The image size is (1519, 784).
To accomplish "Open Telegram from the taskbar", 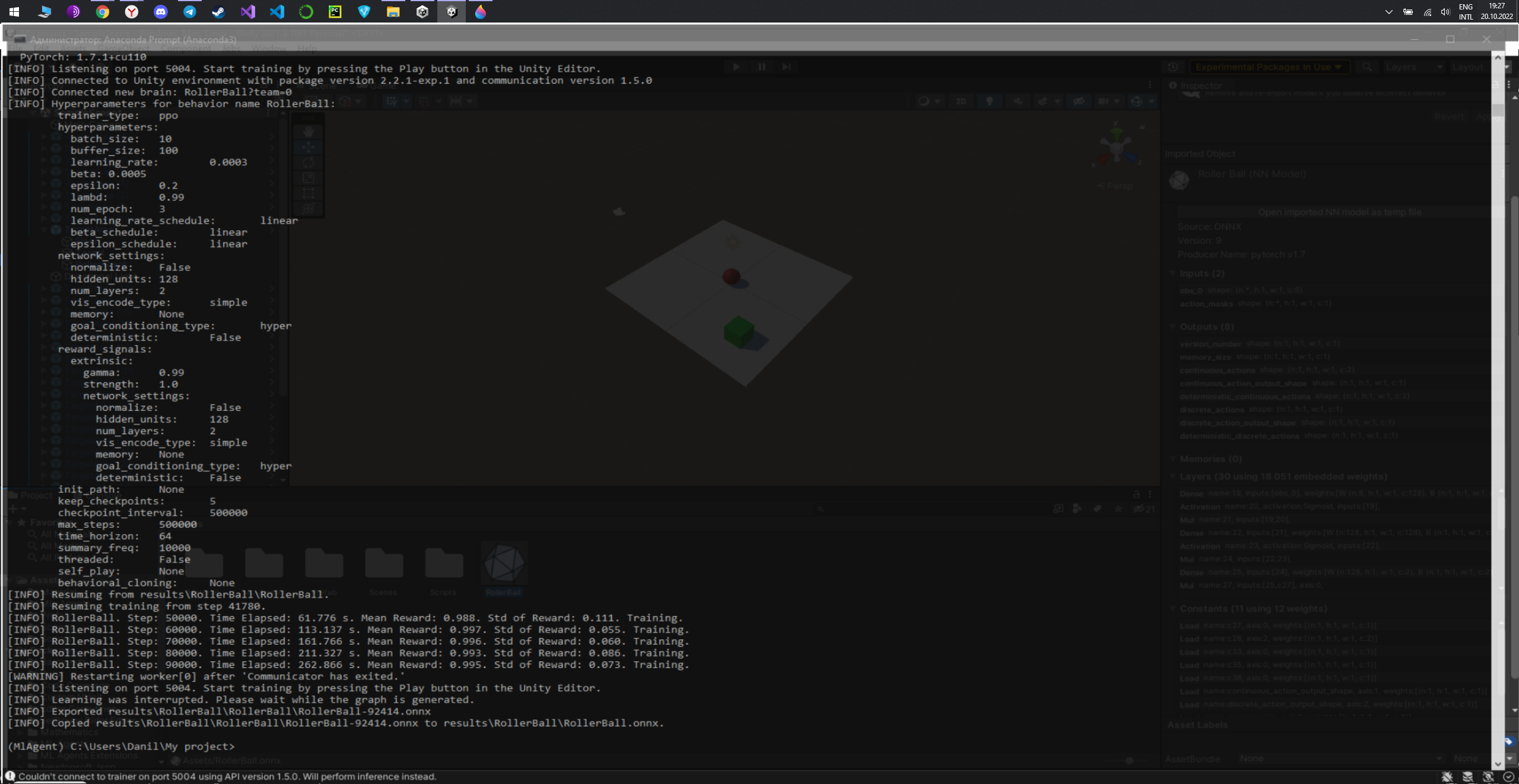I will [x=189, y=11].
